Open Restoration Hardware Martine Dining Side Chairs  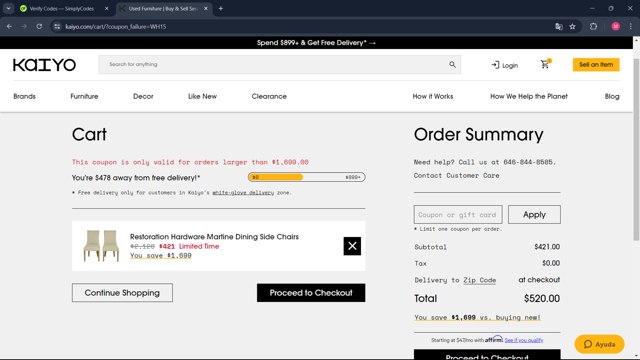pos(214,237)
